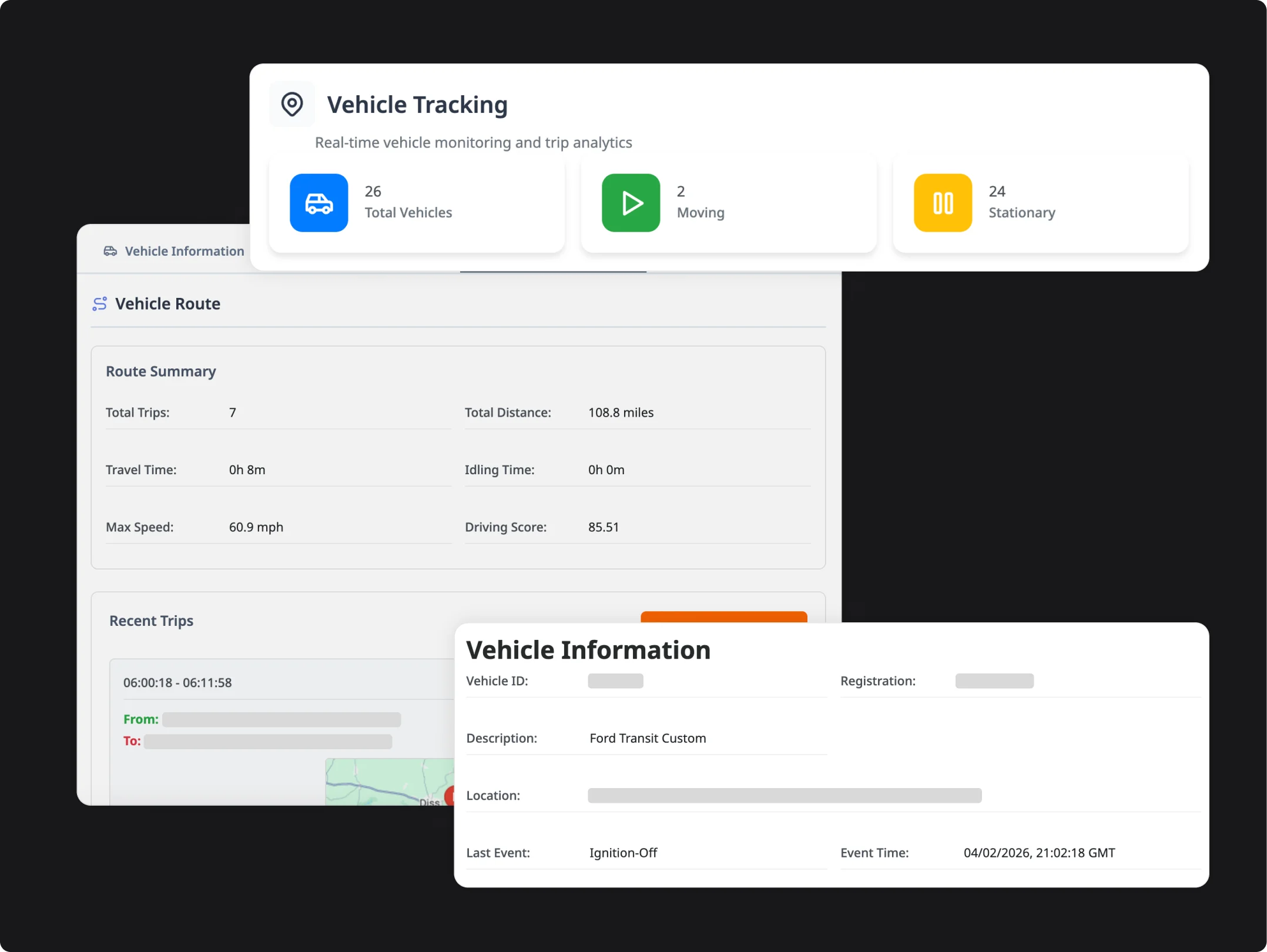This screenshot has width=1267, height=952.
Task: Select the Stationary vehicles stat card
Action: tap(1040, 203)
